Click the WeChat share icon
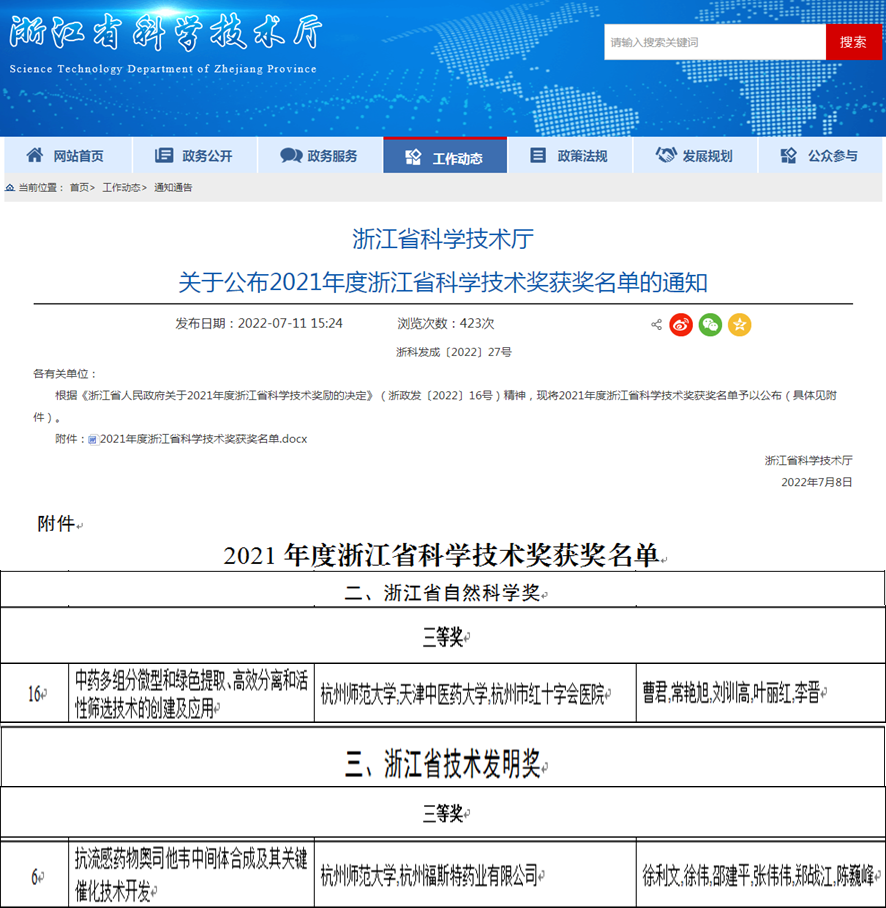This screenshot has height=908, width=886. 710,325
